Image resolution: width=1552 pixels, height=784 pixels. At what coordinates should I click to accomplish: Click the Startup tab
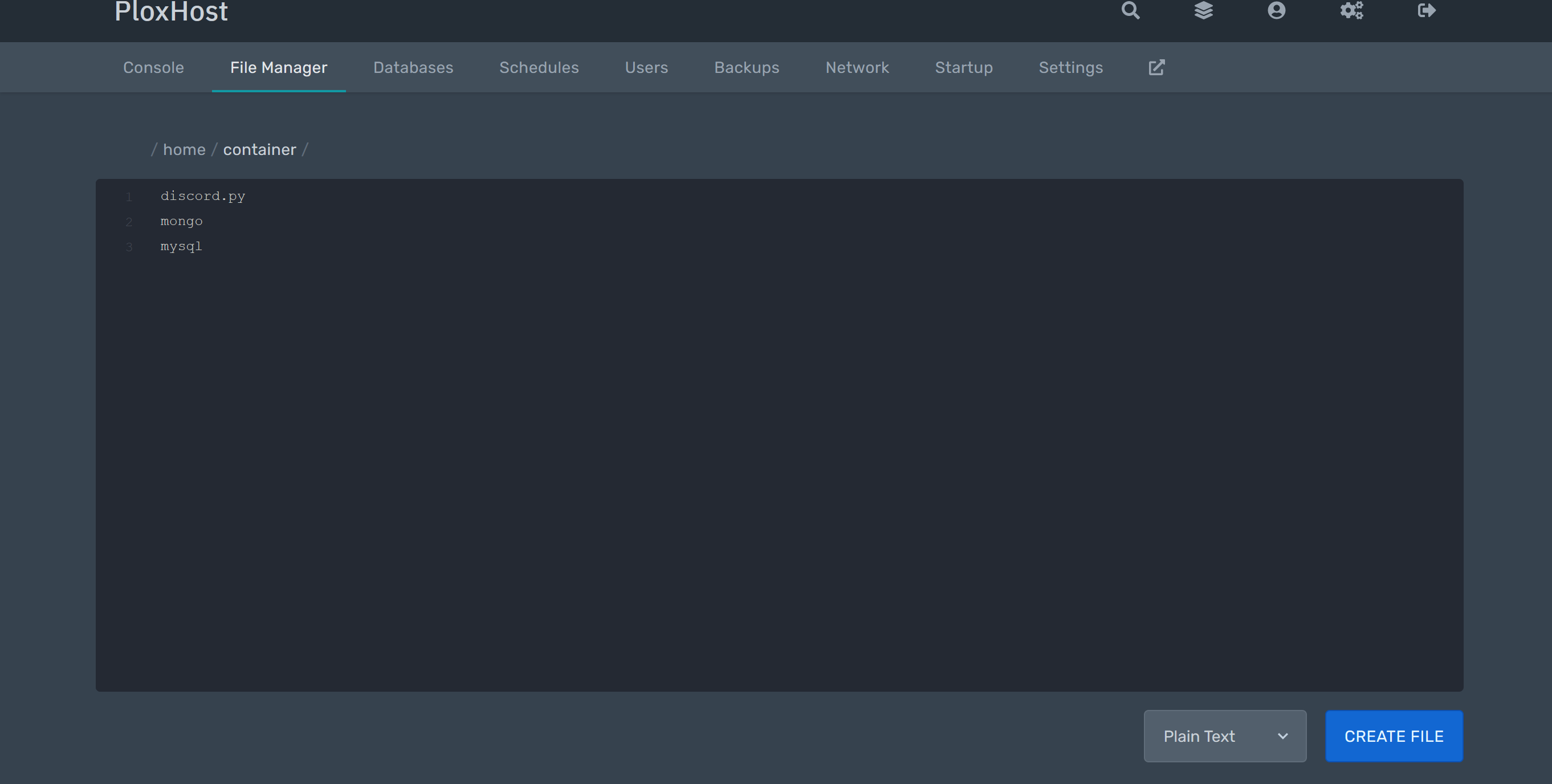(x=964, y=68)
